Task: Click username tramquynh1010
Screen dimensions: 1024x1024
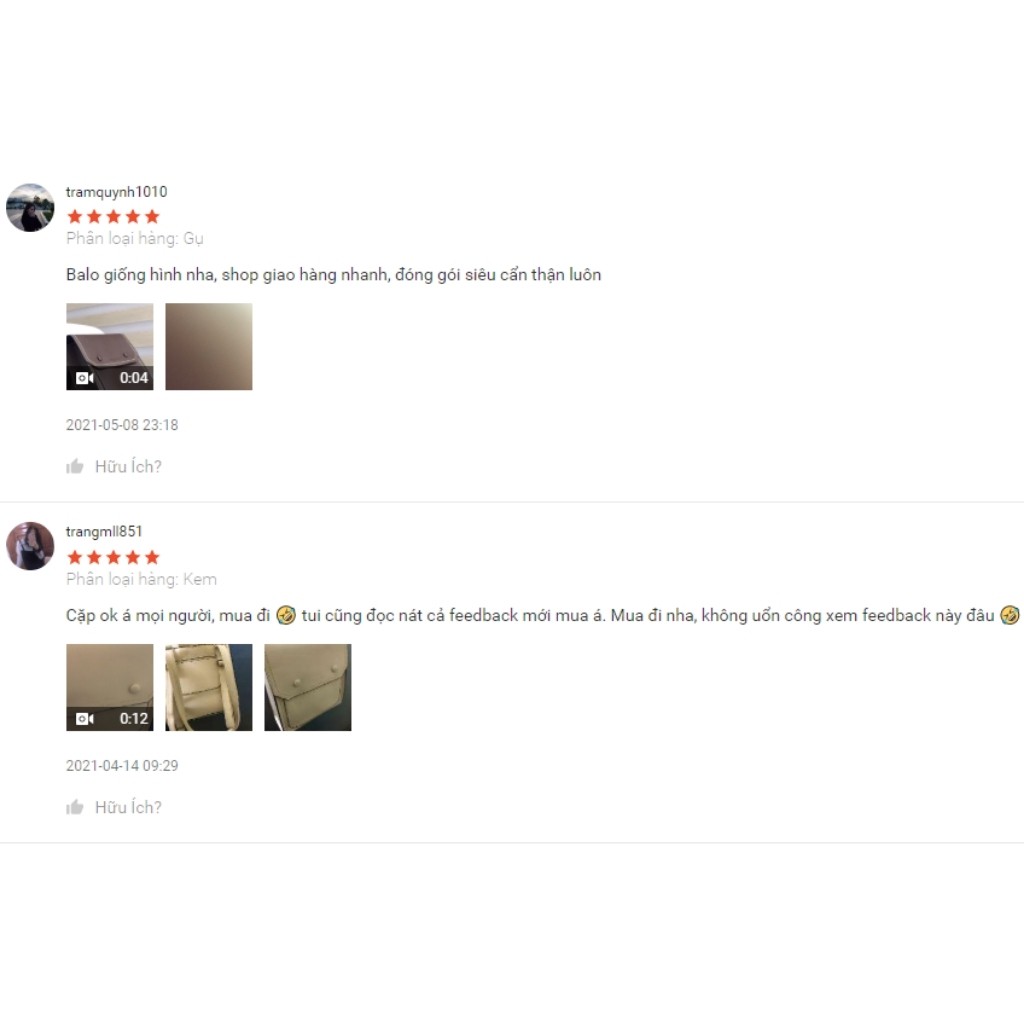Action: [x=117, y=192]
